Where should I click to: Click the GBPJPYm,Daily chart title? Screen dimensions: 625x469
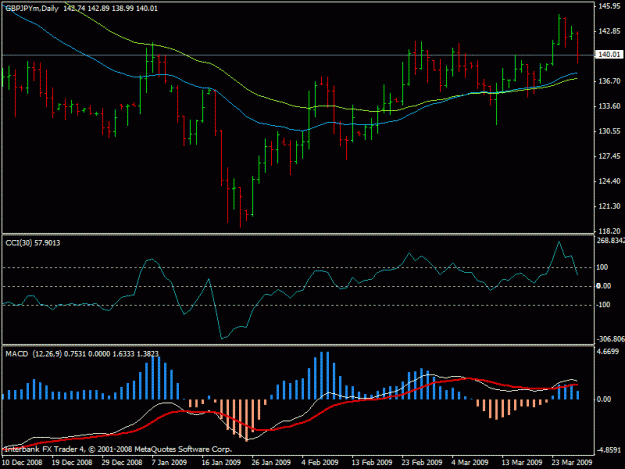point(32,8)
